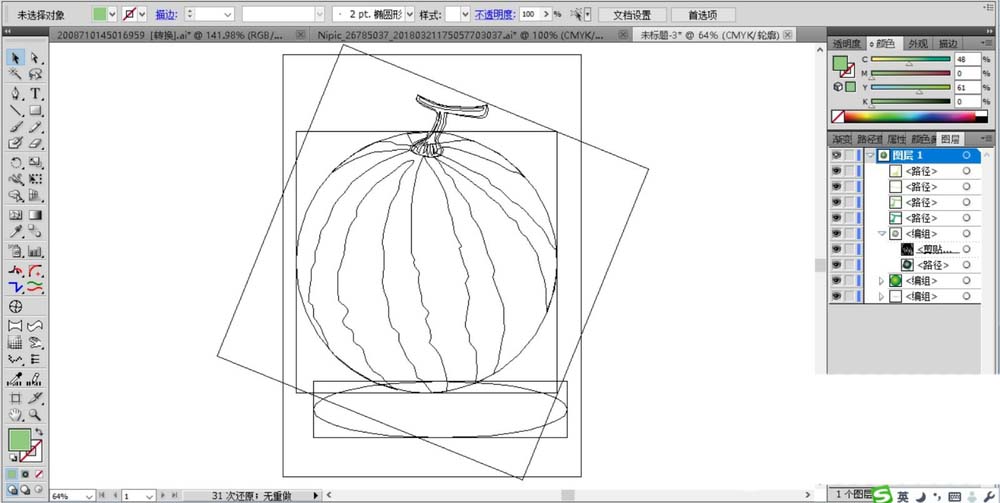The image size is (1000, 503).
Task: Click the target circle of 图层 1
Action: point(967,155)
